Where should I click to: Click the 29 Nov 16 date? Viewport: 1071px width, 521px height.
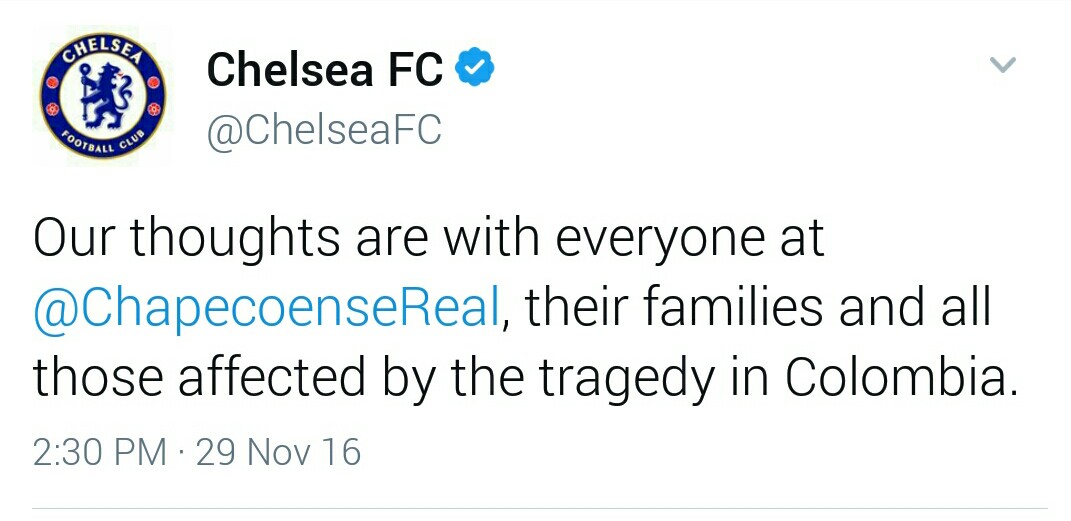278,452
